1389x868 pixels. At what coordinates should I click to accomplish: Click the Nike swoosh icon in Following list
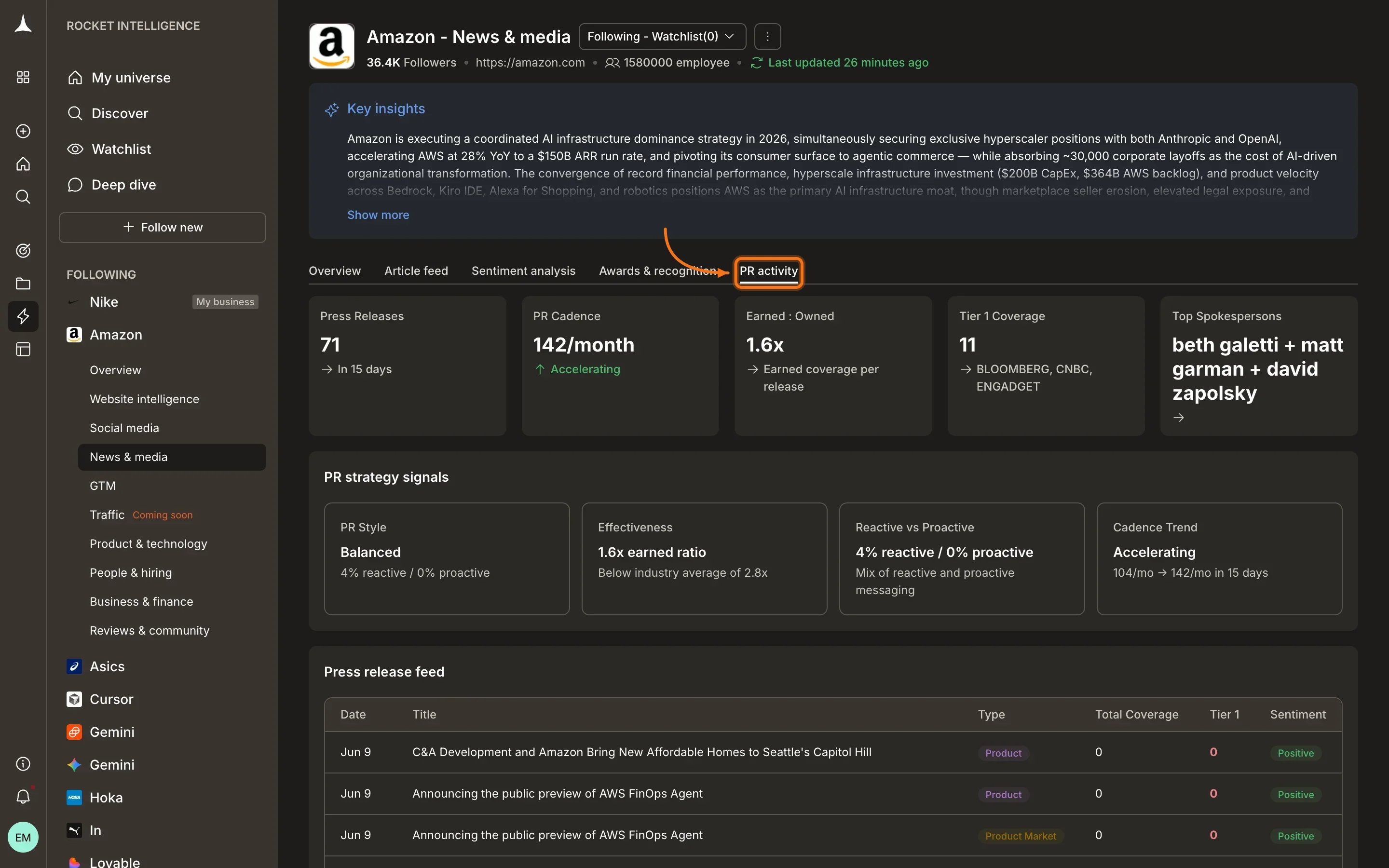pos(74,302)
